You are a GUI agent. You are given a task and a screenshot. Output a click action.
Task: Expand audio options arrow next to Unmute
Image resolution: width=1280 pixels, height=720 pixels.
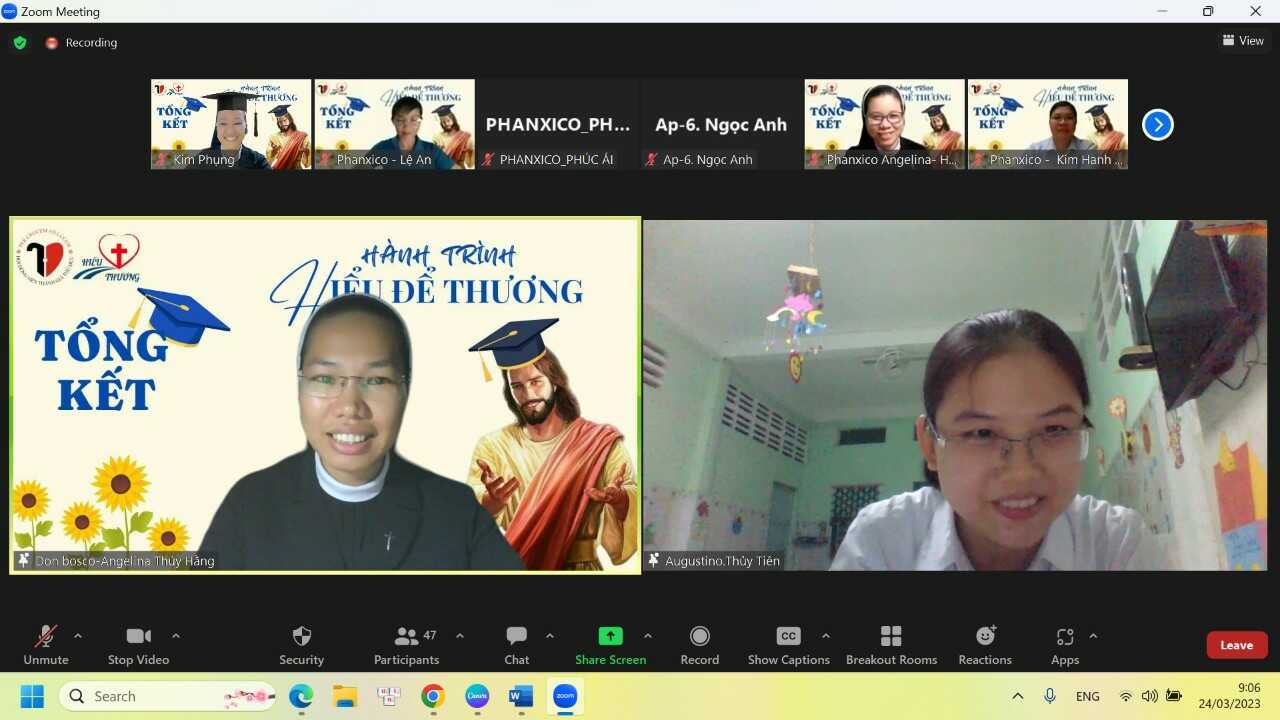pos(78,636)
